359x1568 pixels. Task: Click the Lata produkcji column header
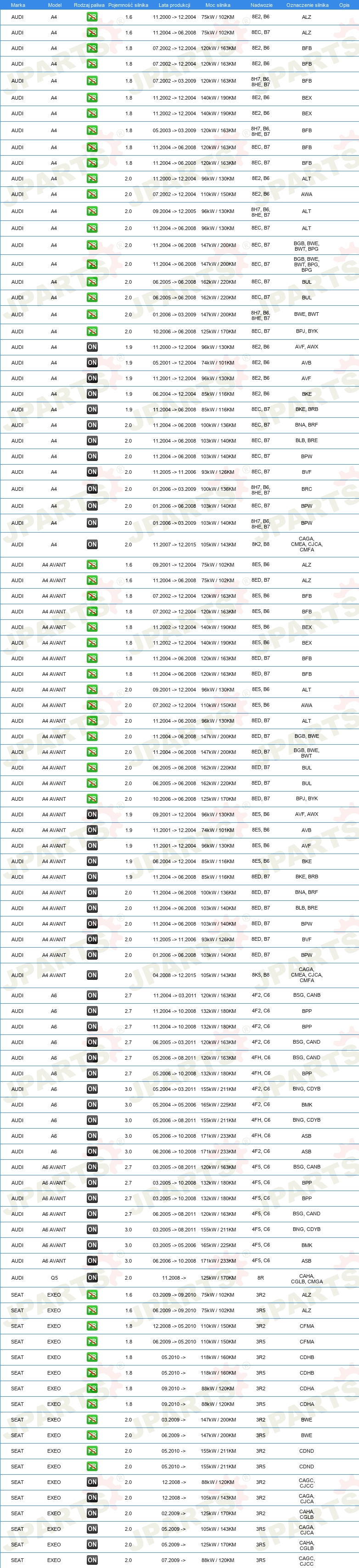pyautogui.click(x=174, y=5)
